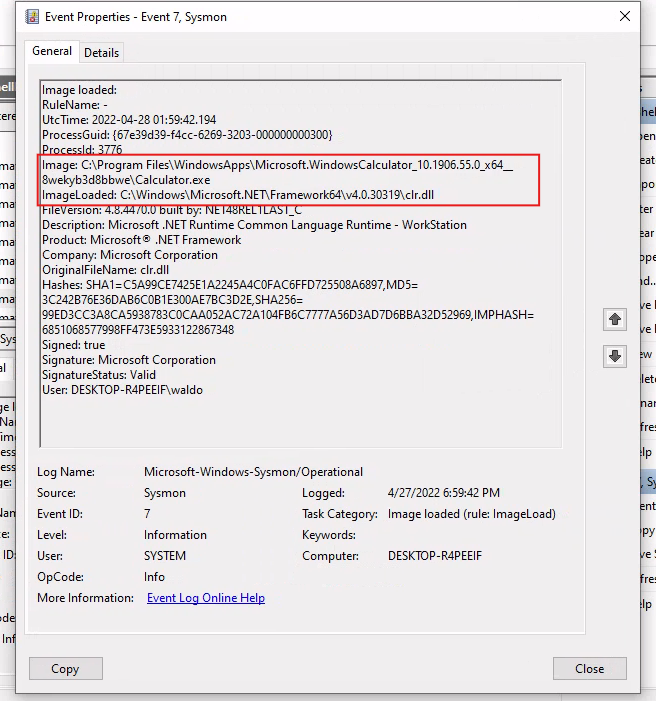Image resolution: width=656 pixels, height=701 pixels.
Task: Click the SHA256 hash value line
Action: [288, 315]
